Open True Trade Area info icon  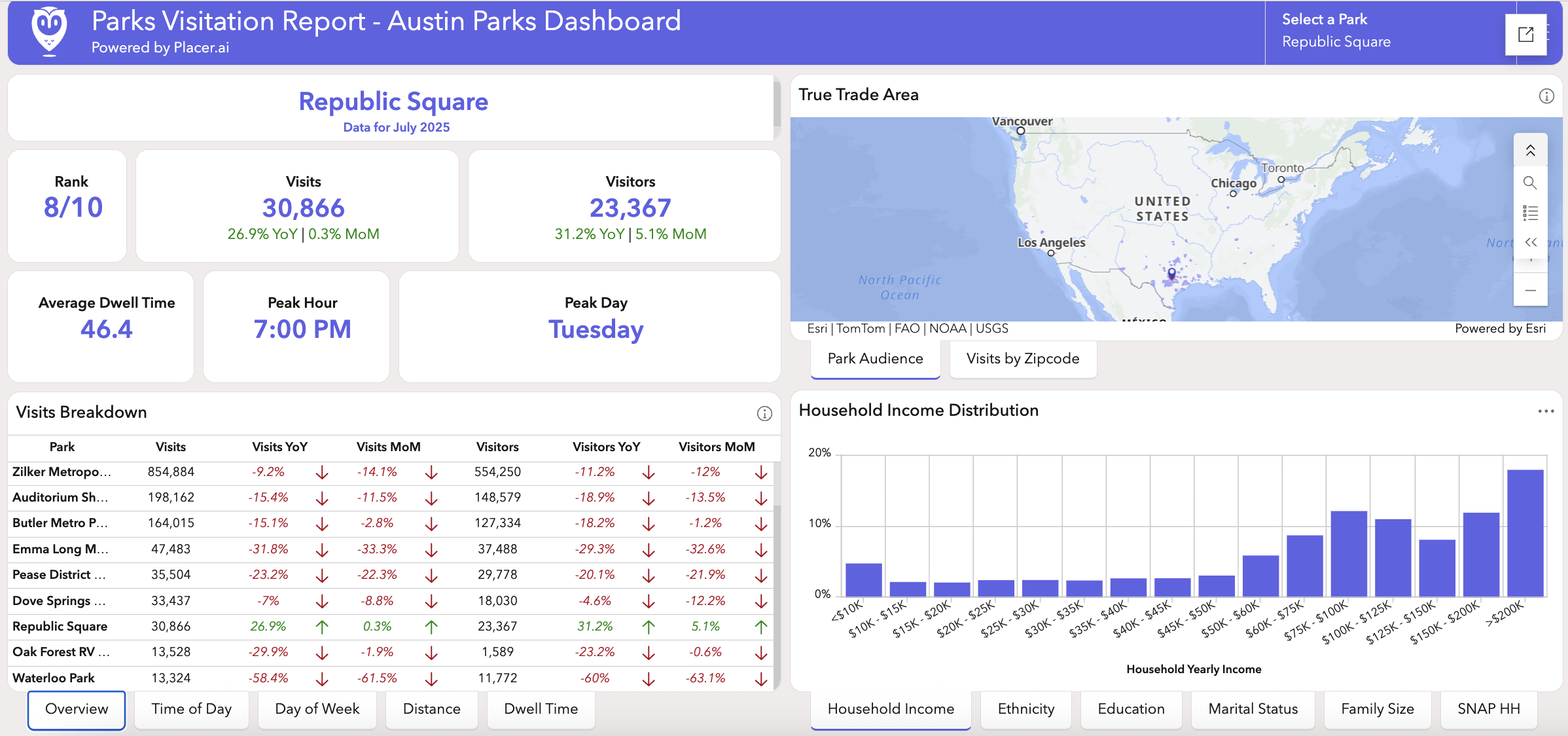click(1546, 96)
